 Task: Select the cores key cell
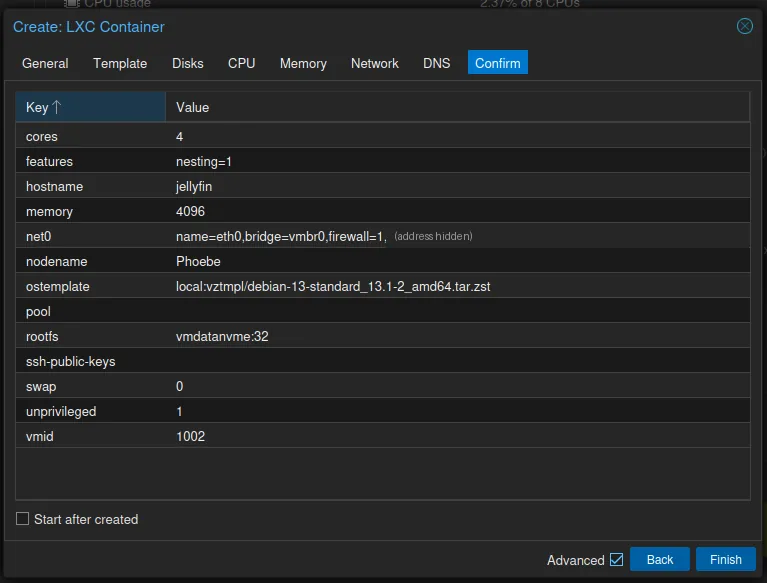pyautogui.click(x=90, y=136)
